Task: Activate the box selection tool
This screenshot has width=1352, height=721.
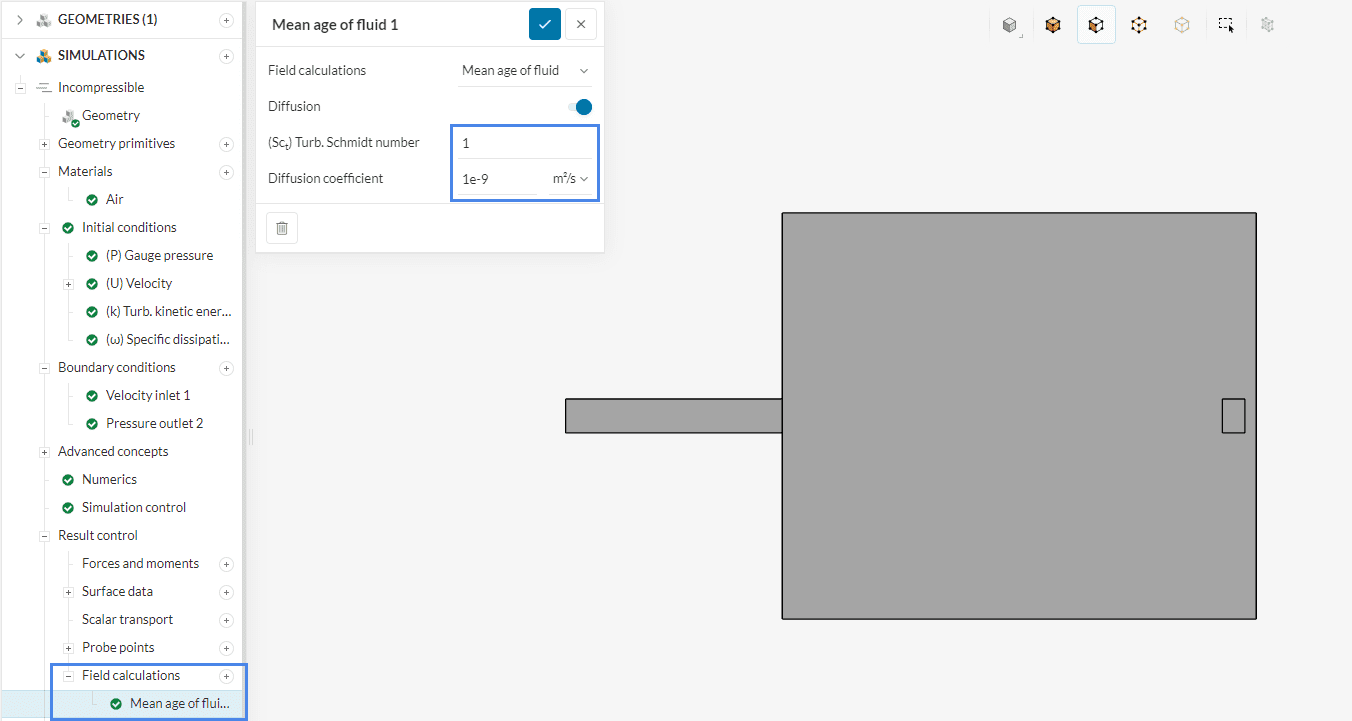Action: point(1225,25)
